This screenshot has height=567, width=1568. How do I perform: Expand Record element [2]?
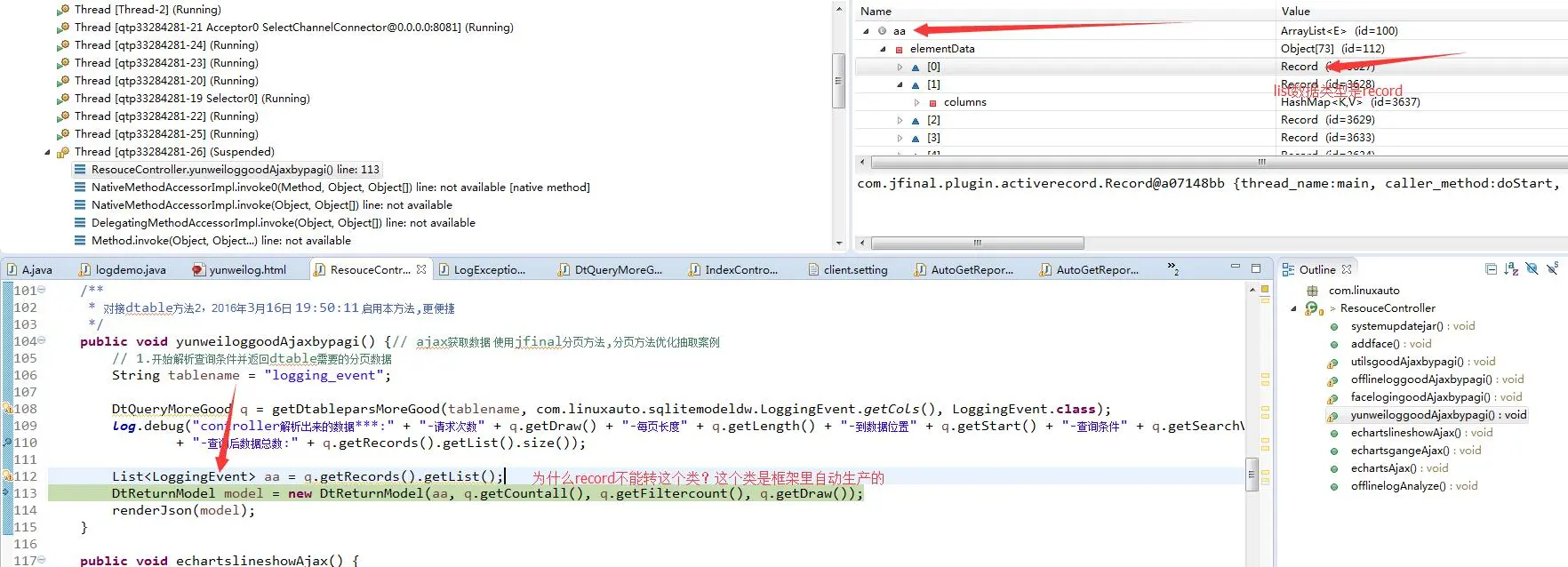pyautogui.click(x=900, y=120)
